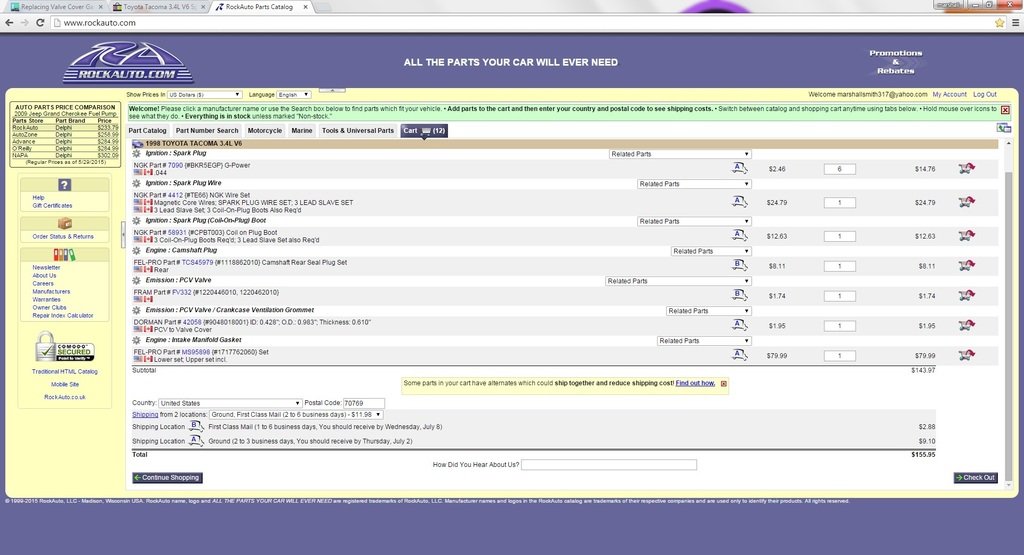Screen dimensions: 1024x555
Task: Remove FEL-PRO TCS45979 camshaft plug cart icon
Action: point(967,265)
